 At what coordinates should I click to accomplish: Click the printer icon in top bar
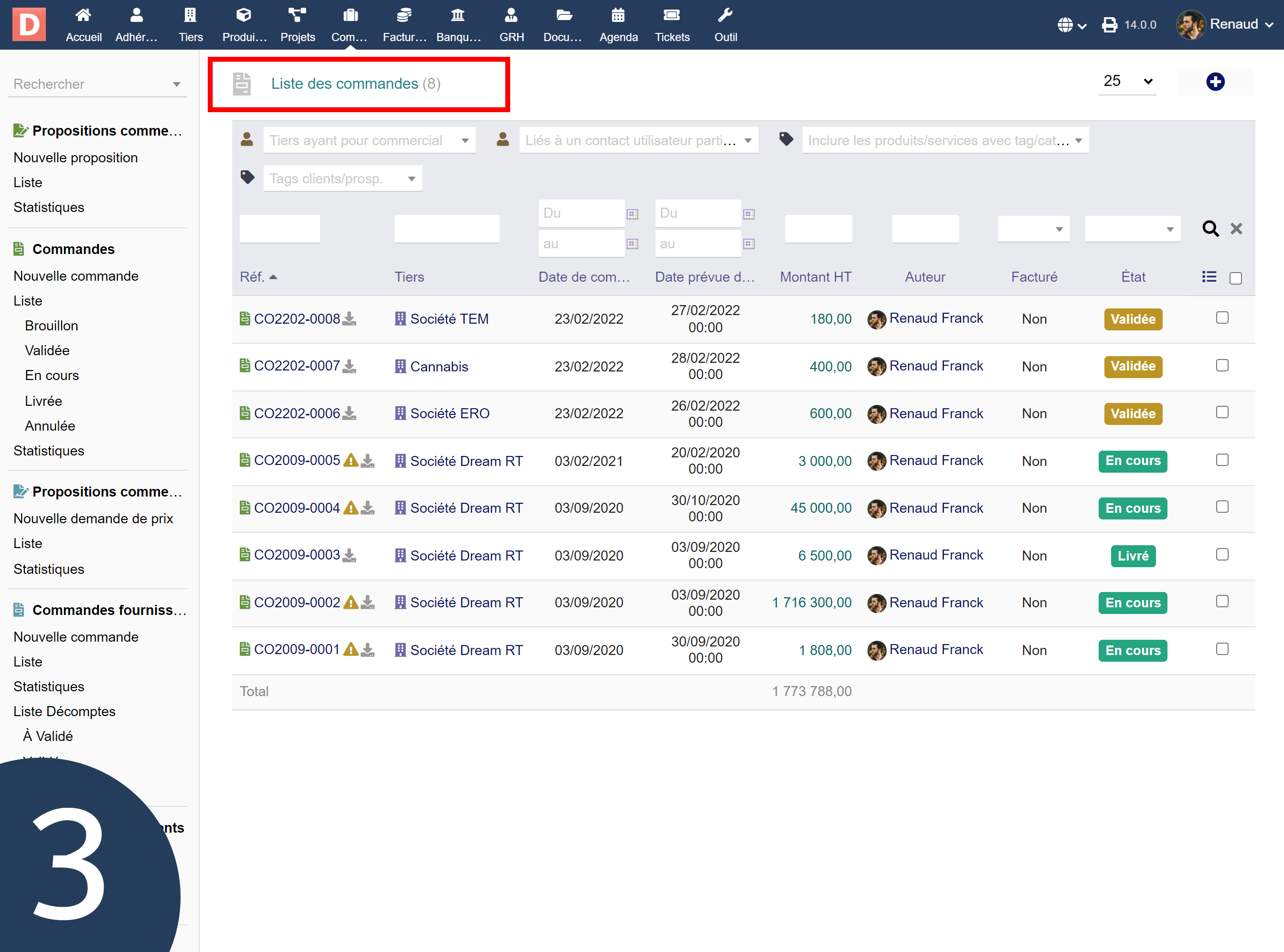click(1109, 25)
